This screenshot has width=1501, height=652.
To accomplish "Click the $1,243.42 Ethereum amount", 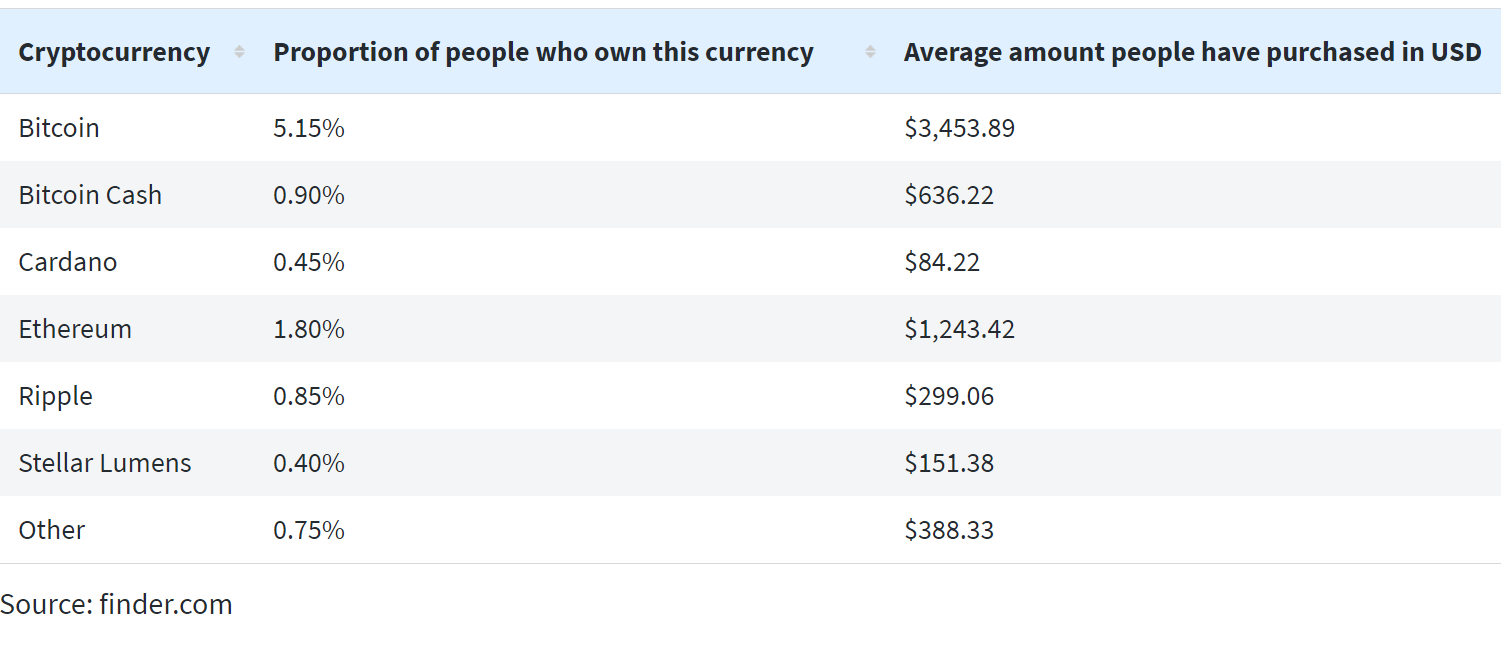I will click(960, 329).
